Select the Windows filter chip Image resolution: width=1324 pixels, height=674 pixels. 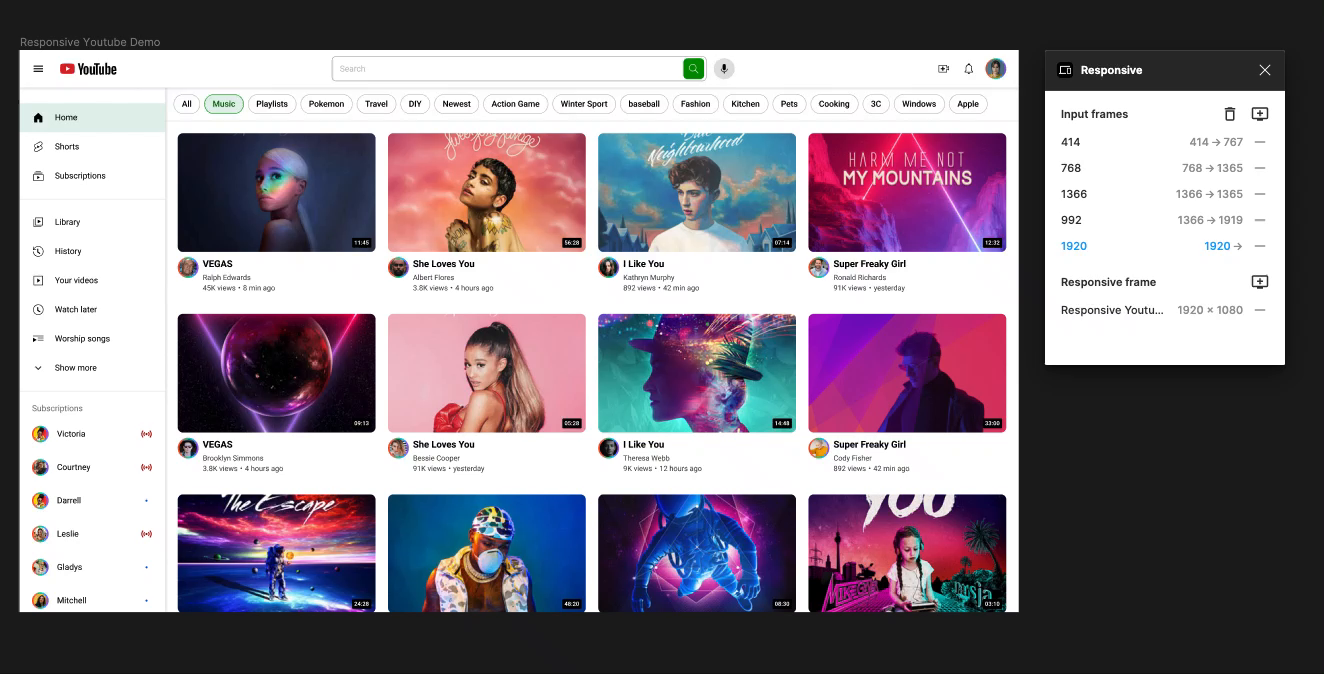click(919, 104)
